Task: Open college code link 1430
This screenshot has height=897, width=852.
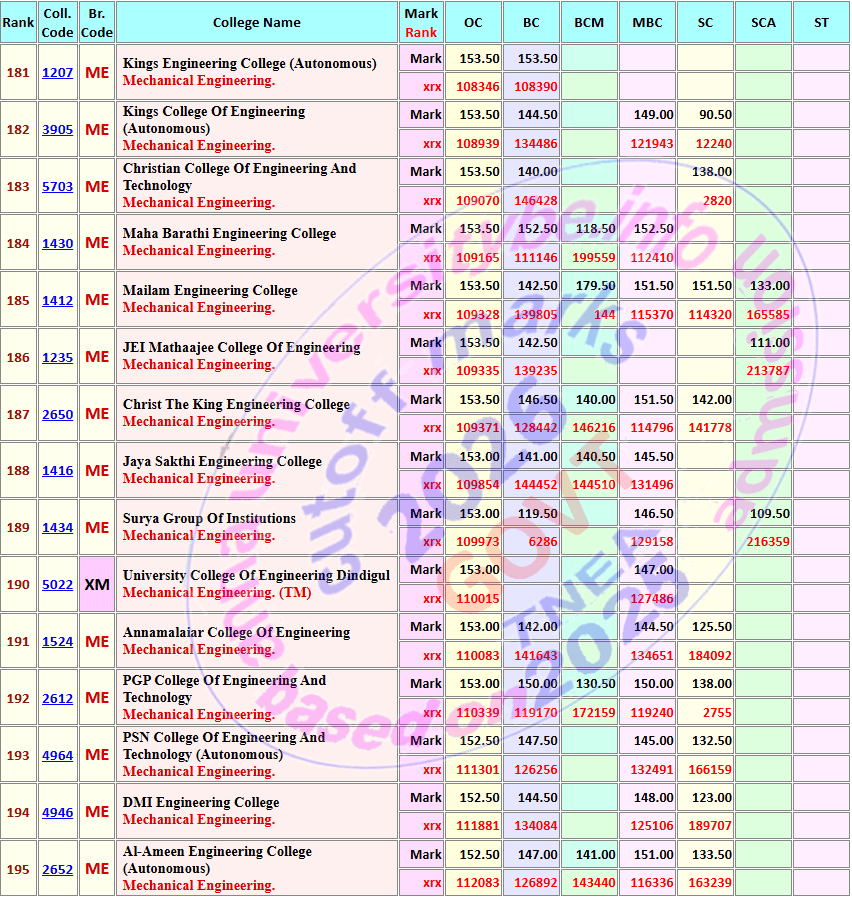Action: point(57,243)
